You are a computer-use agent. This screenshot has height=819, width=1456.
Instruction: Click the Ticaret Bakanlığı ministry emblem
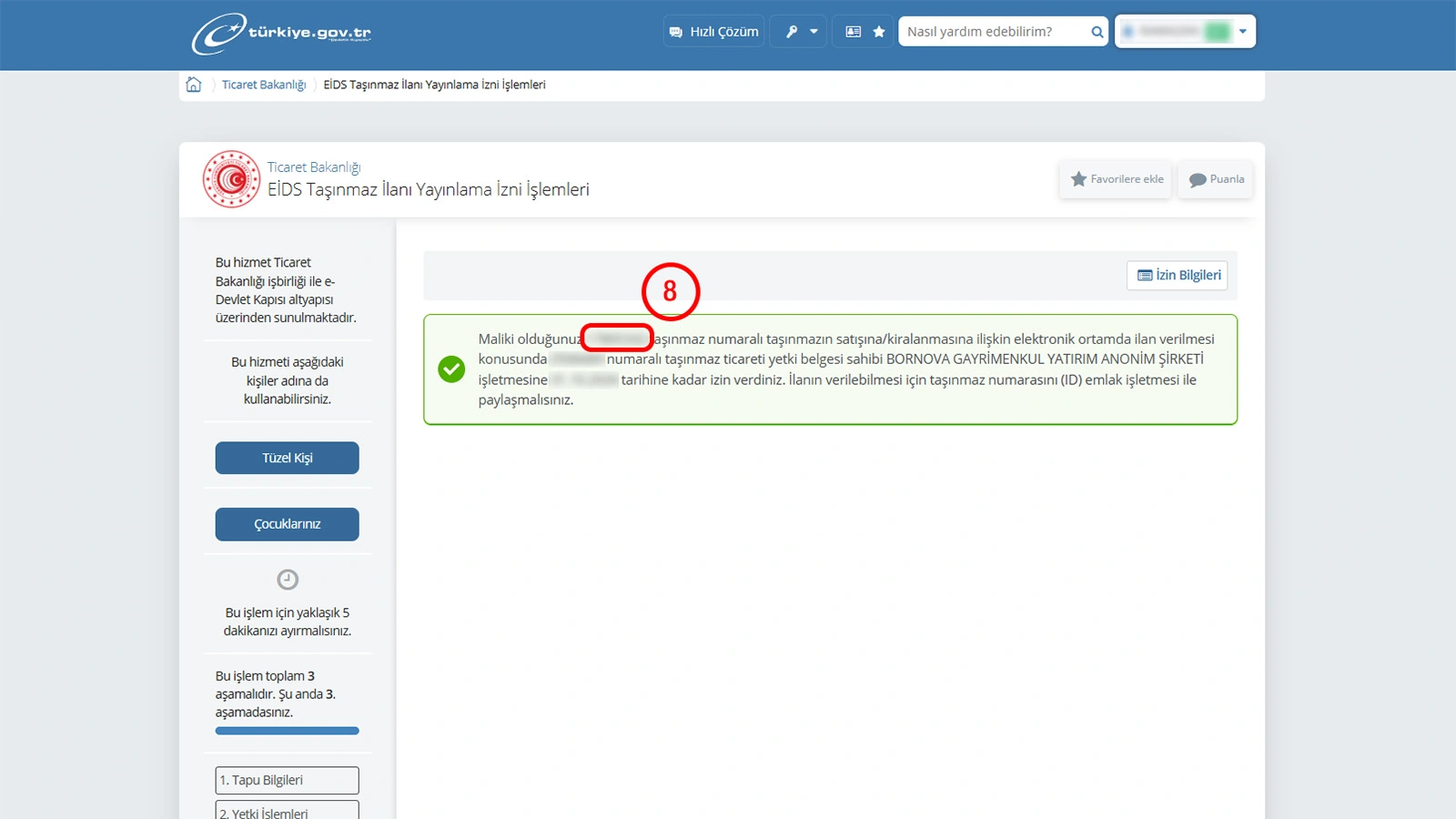click(231, 179)
